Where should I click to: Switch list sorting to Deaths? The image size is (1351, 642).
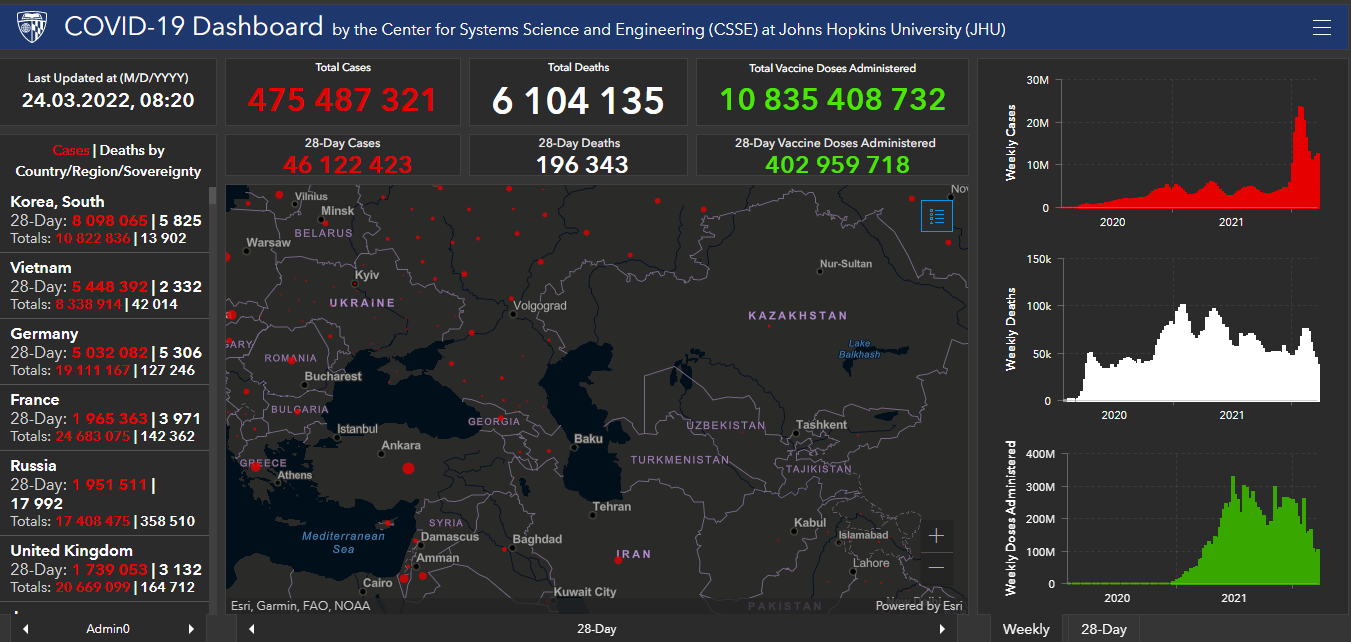(132, 150)
